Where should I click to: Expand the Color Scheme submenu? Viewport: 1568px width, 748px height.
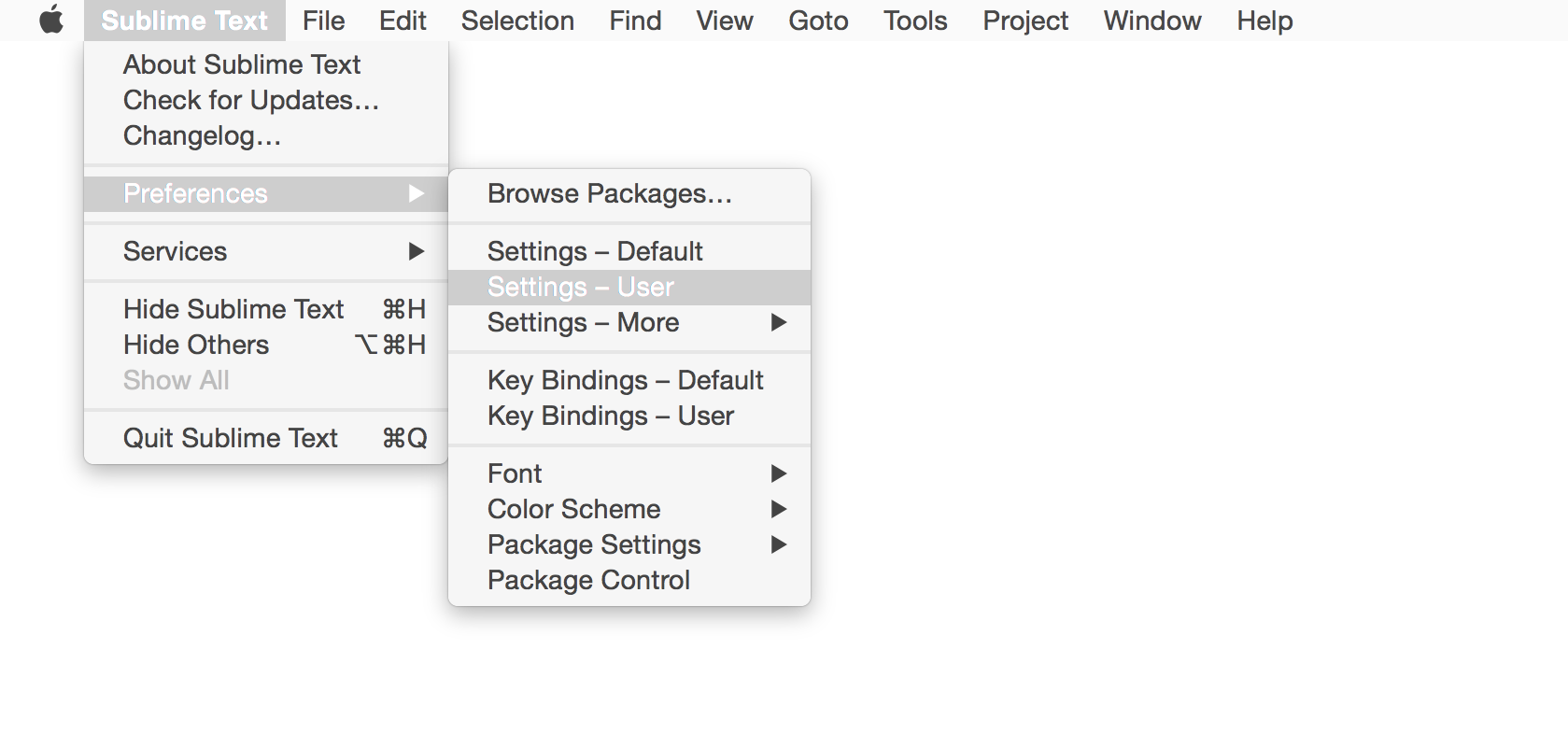point(779,509)
